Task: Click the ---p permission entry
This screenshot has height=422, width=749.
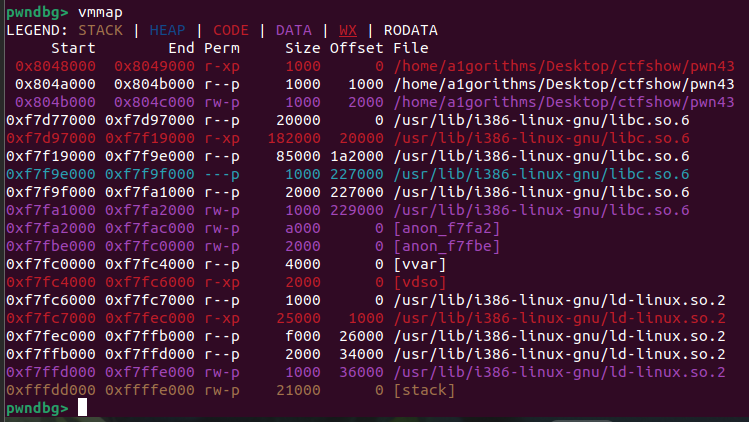Action: click(x=221, y=174)
